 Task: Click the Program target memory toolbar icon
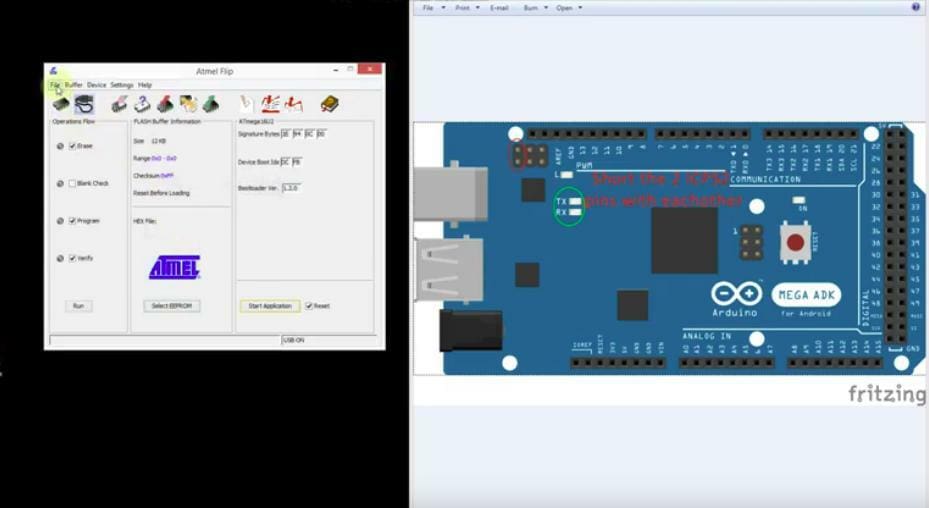click(165, 104)
